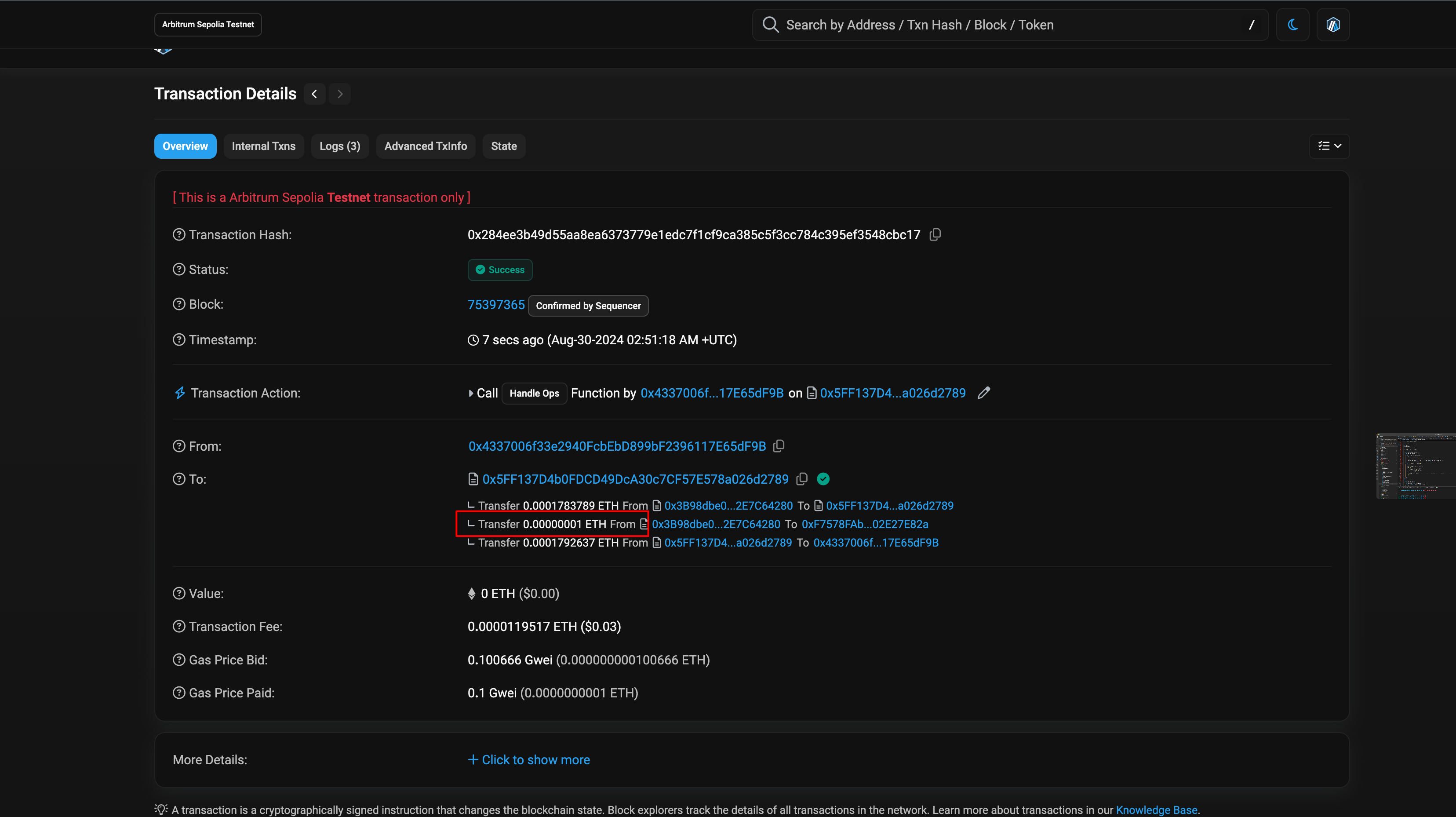Click Ethereum diamond icon by Value
This screenshot has height=817, width=1456.
click(x=471, y=594)
